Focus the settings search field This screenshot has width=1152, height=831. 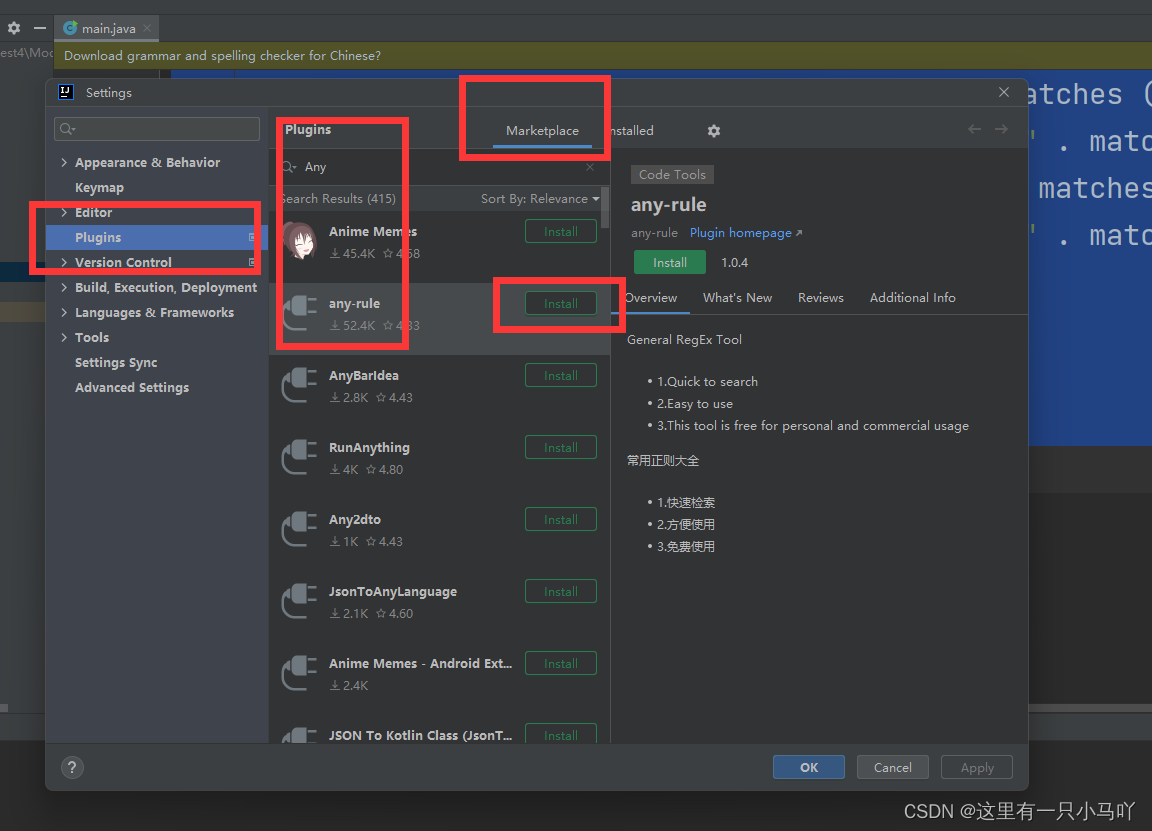pyautogui.click(x=156, y=129)
